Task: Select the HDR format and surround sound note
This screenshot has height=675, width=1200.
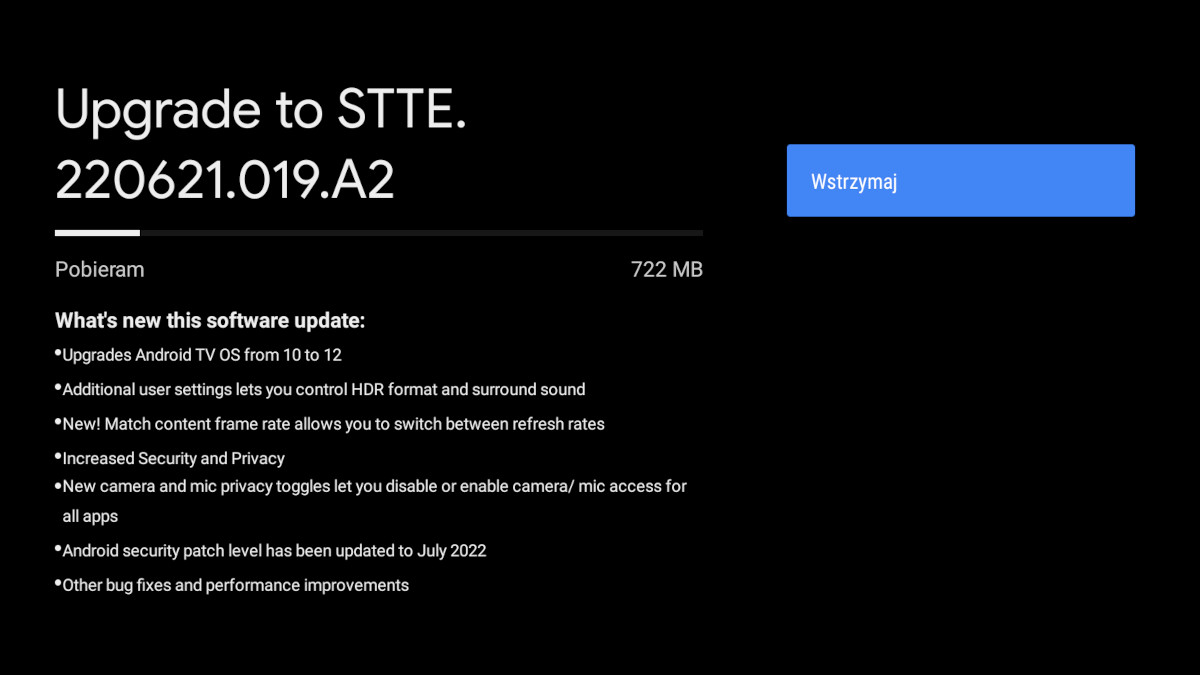Action: point(323,389)
